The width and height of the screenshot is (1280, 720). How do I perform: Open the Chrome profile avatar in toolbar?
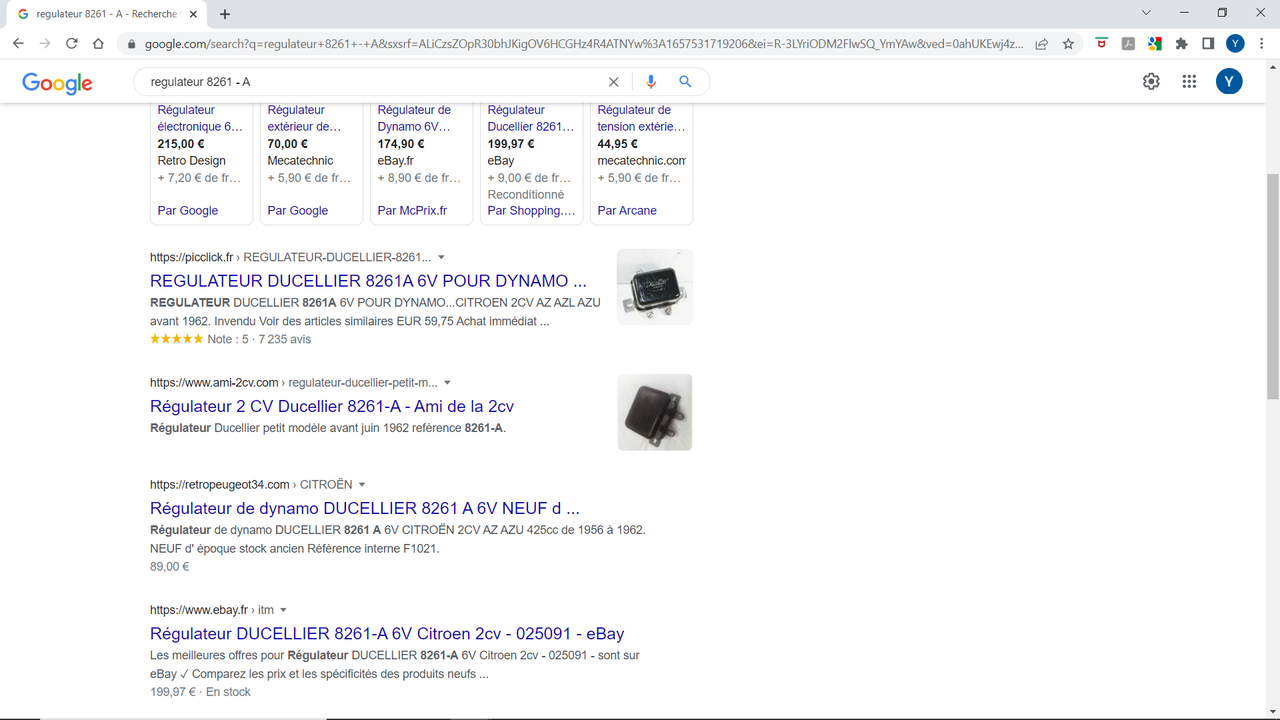click(1235, 44)
